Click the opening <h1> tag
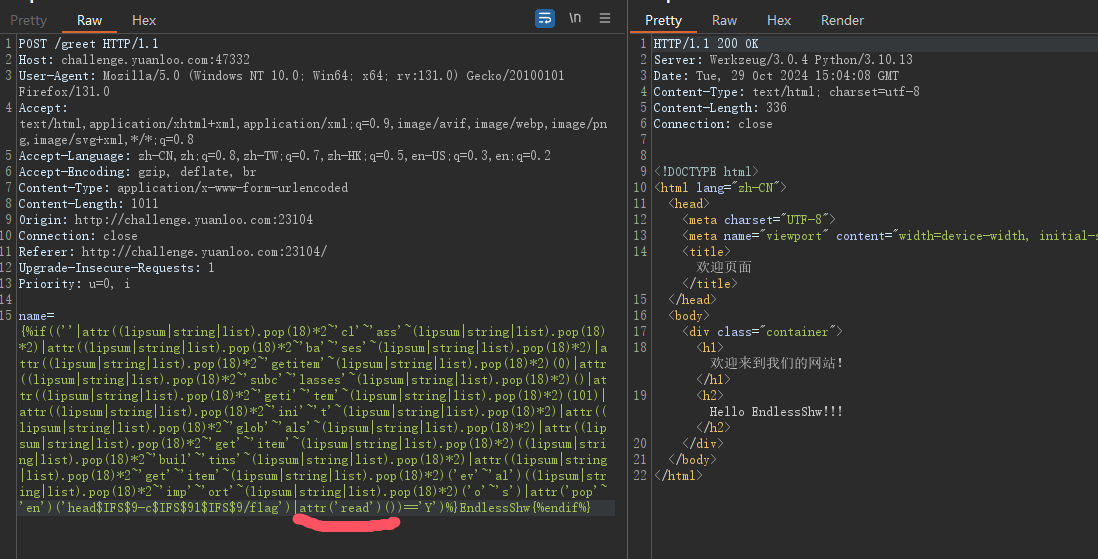Viewport: 1098px width, 559px height. (709, 347)
